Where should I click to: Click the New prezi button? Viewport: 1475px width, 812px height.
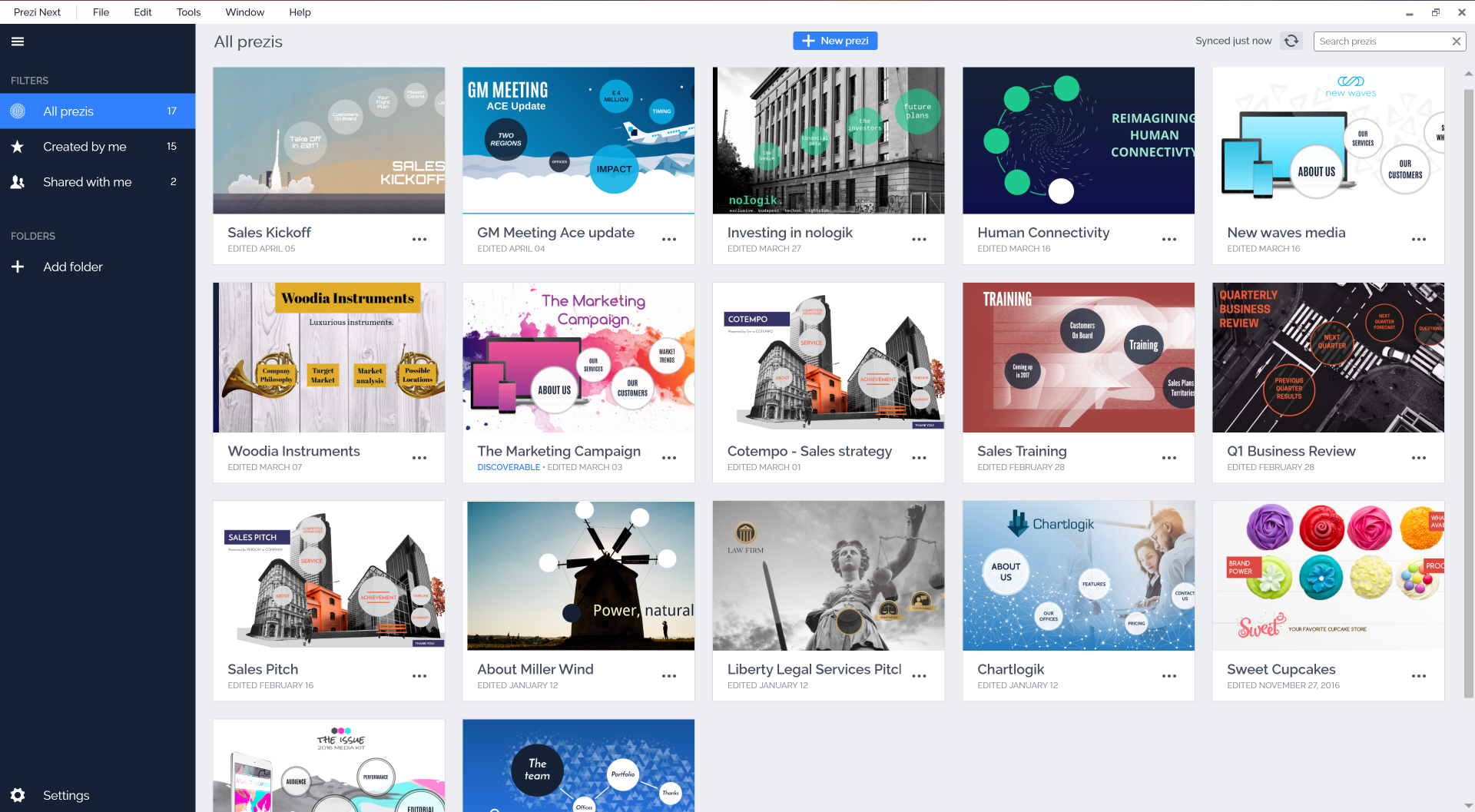pyautogui.click(x=835, y=41)
